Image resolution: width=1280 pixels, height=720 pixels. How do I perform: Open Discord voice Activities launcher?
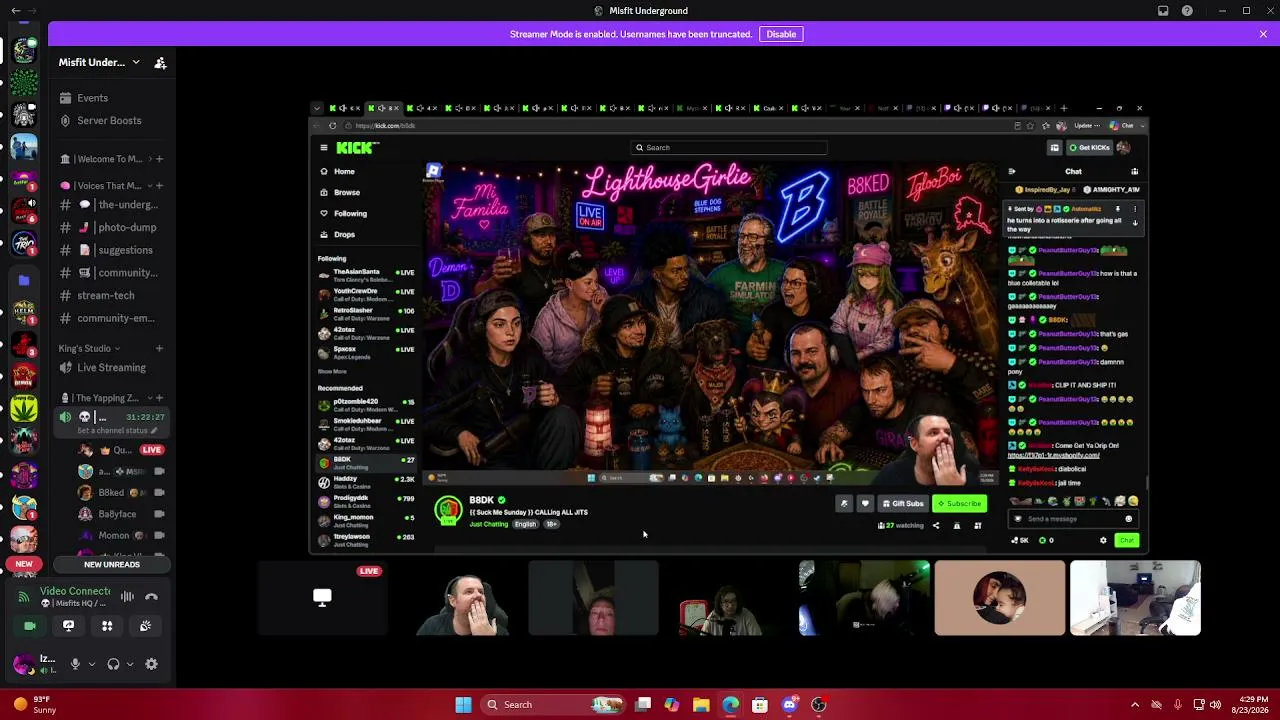[x=107, y=626]
